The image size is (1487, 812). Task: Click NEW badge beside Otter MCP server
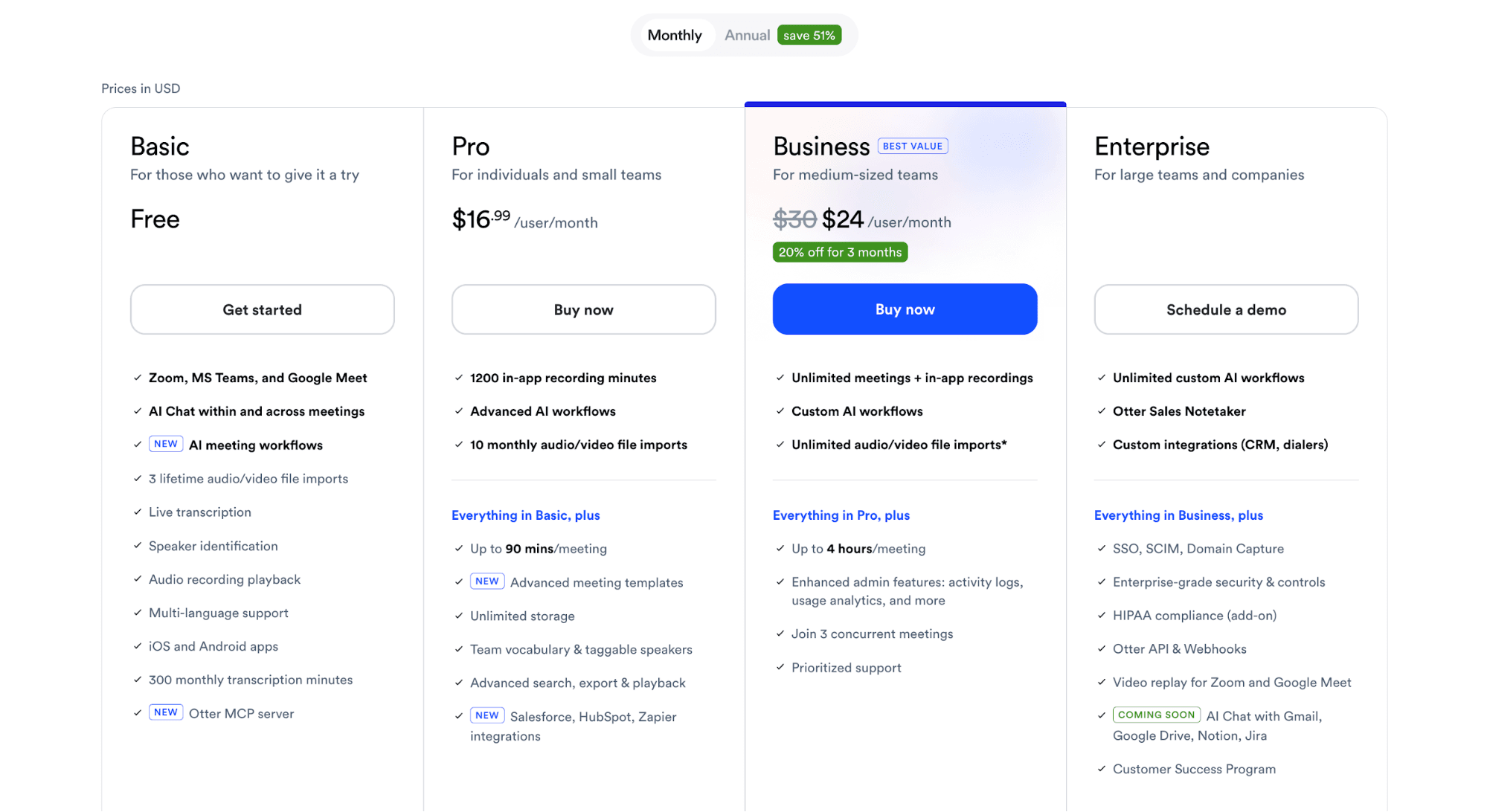click(166, 712)
